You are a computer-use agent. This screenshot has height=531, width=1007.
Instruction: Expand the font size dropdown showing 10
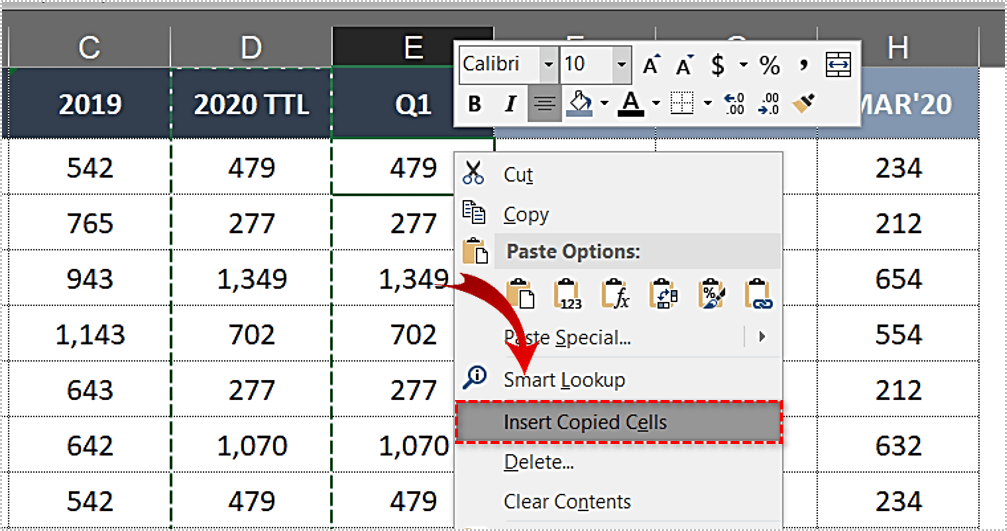click(622, 66)
